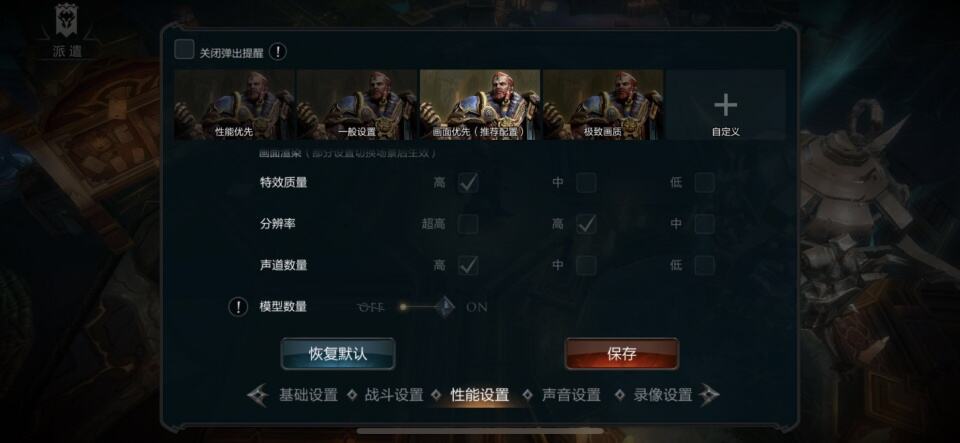Viewport: 960px width, 443px height.
Task: Open the 声音设置 tab
Action: coord(571,395)
